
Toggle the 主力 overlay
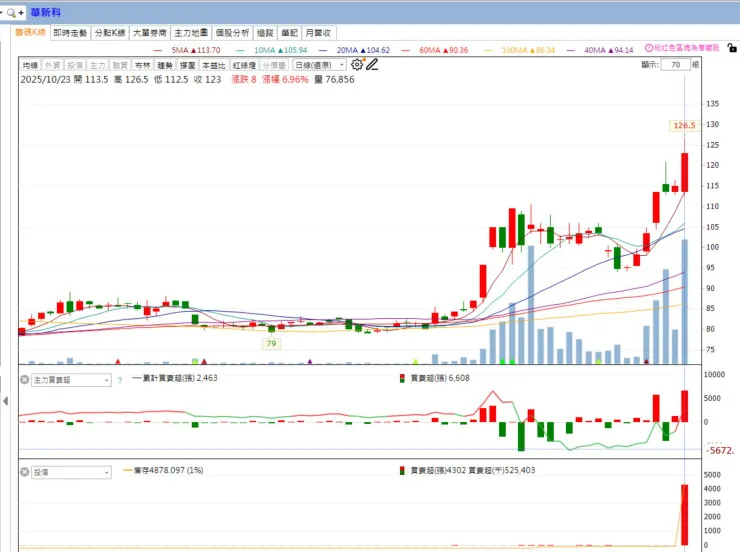point(98,65)
